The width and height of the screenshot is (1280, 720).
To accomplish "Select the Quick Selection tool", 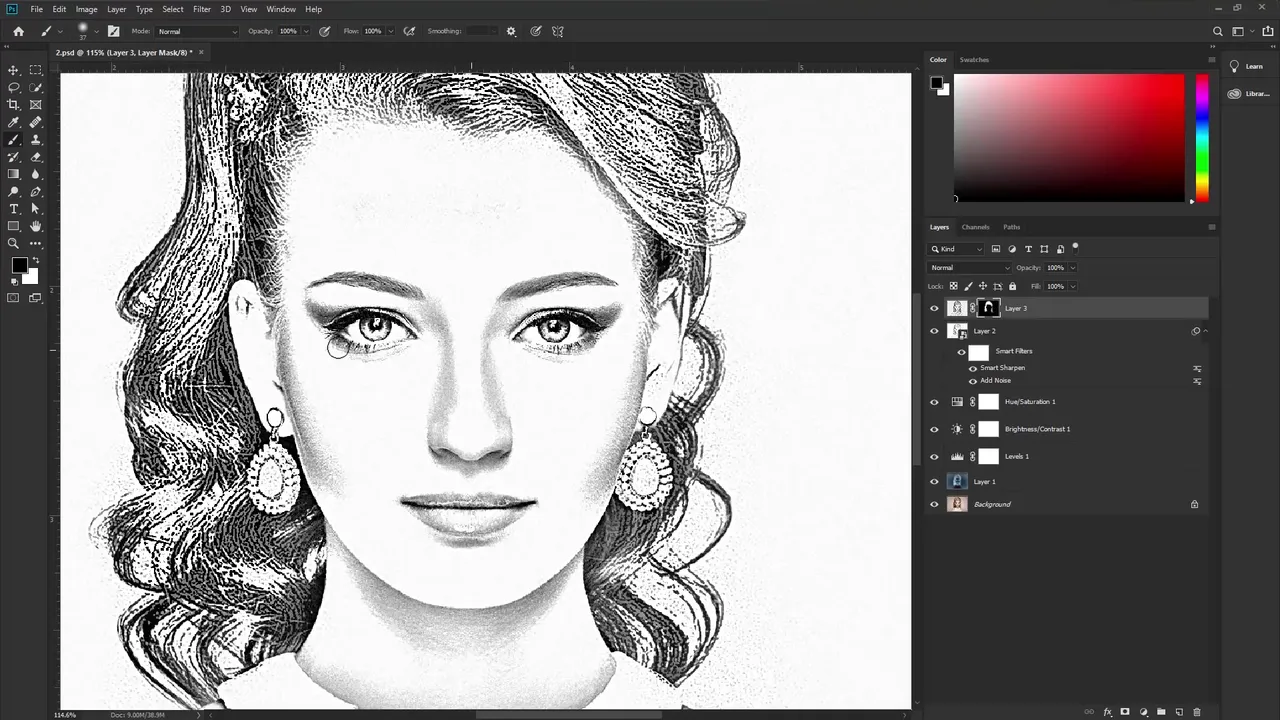I will 36,87.
